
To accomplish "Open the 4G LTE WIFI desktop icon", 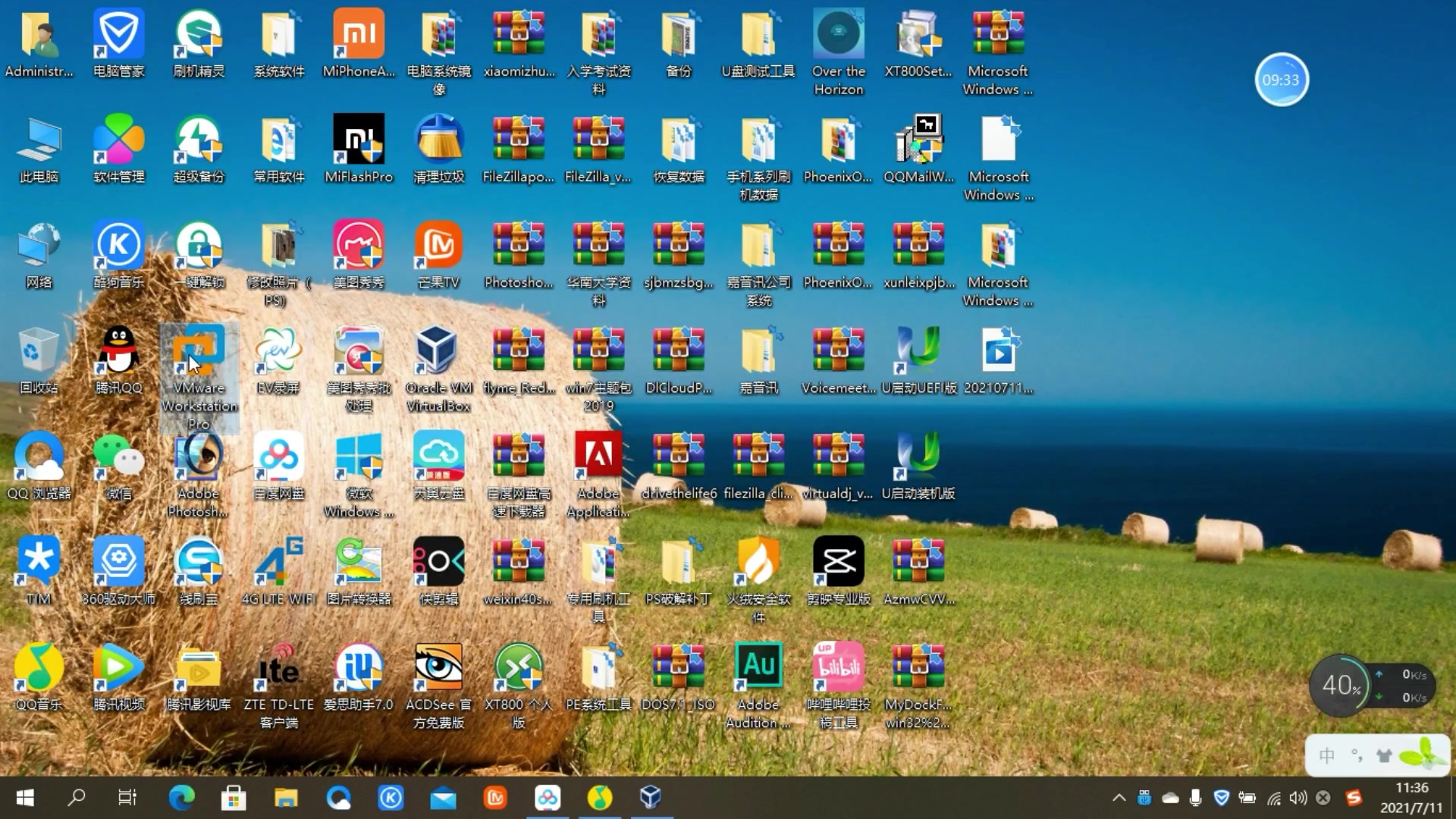I will 278,571.
